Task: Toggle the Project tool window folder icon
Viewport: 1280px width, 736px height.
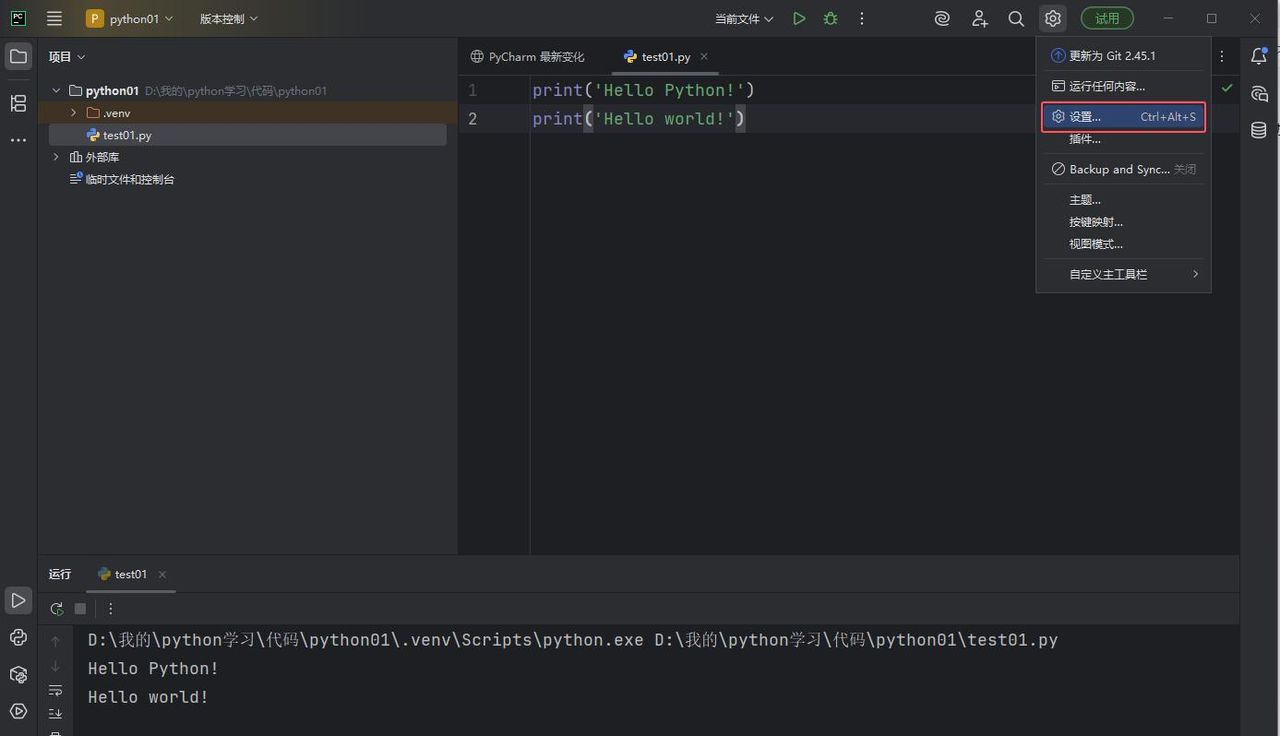Action: pos(18,56)
